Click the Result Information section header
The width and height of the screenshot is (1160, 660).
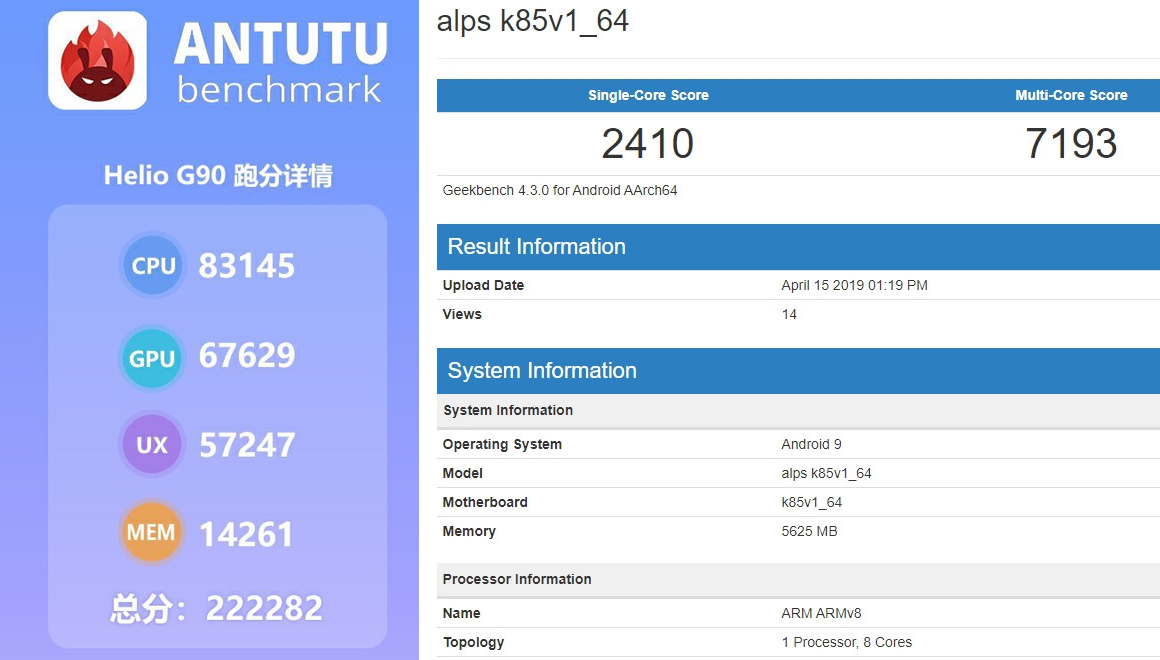tap(798, 246)
